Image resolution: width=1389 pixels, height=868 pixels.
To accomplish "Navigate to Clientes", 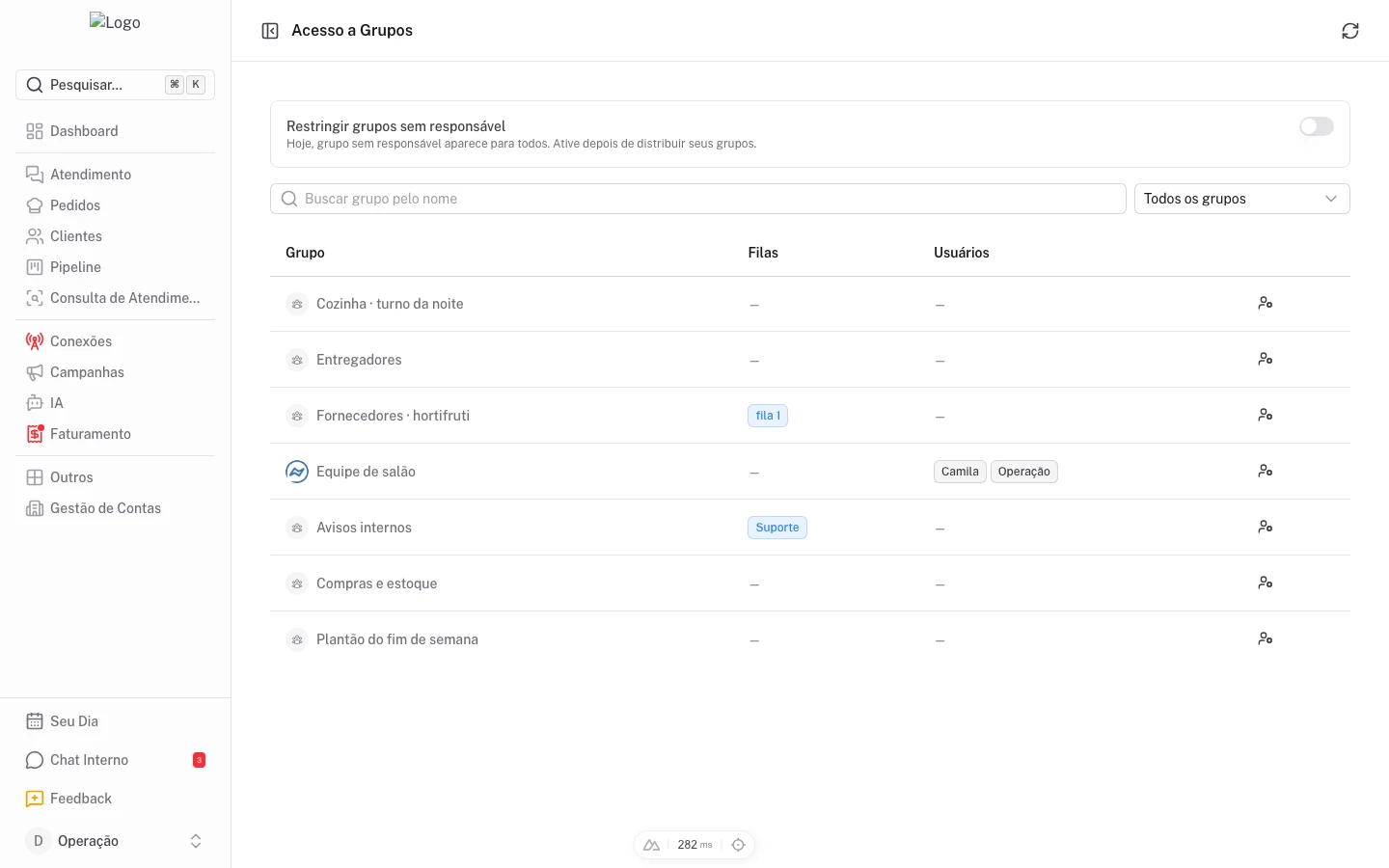I will point(116,236).
